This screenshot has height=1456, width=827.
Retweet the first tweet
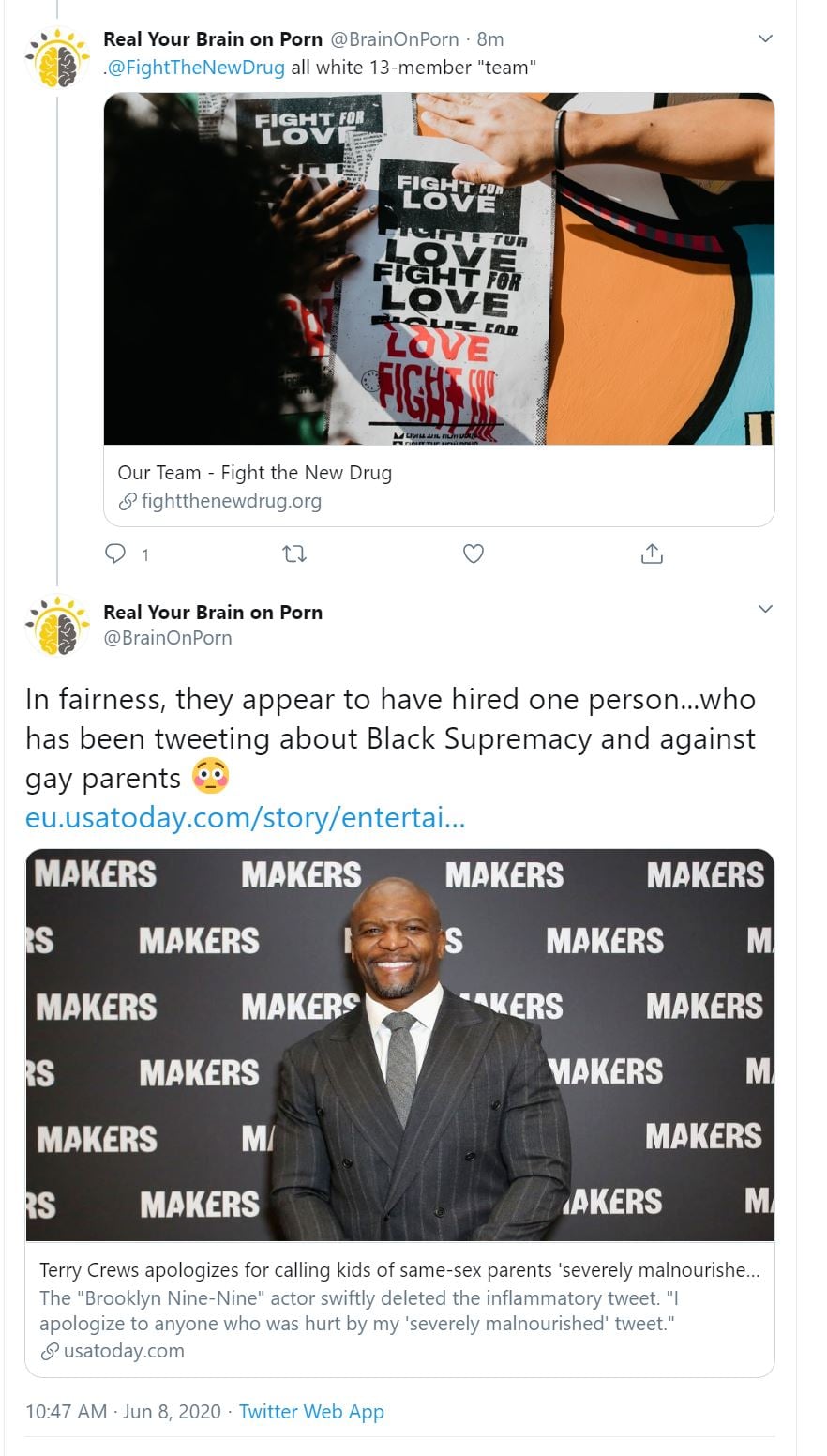(294, 554)
